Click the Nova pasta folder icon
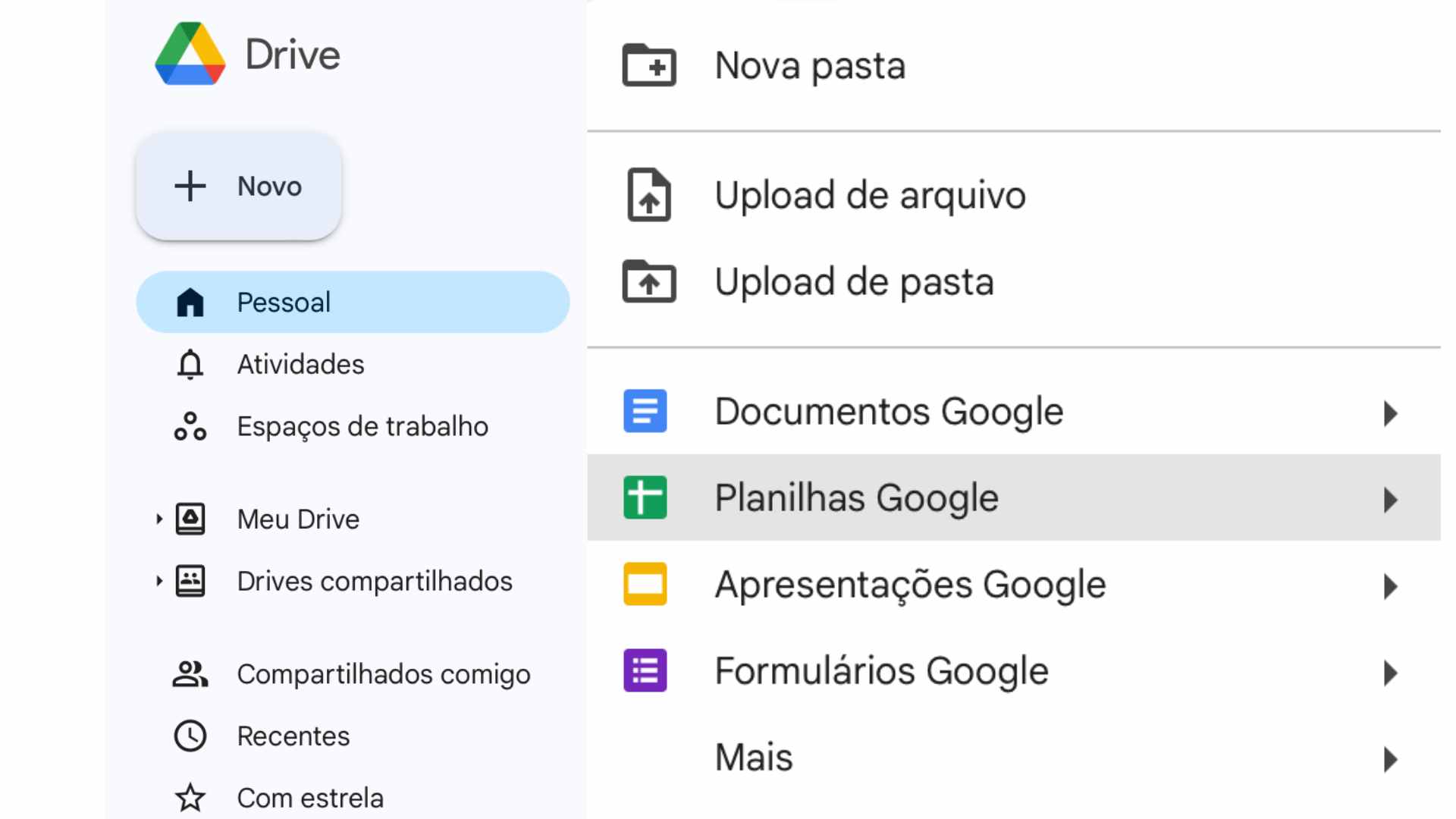The image size is (1456, 819). tap(650, 65)
